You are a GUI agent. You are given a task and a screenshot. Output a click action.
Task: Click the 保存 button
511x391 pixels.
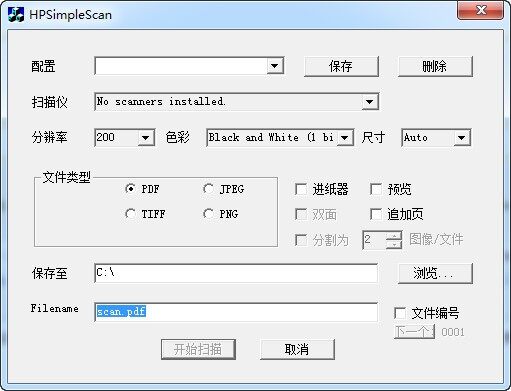[341, 66]
